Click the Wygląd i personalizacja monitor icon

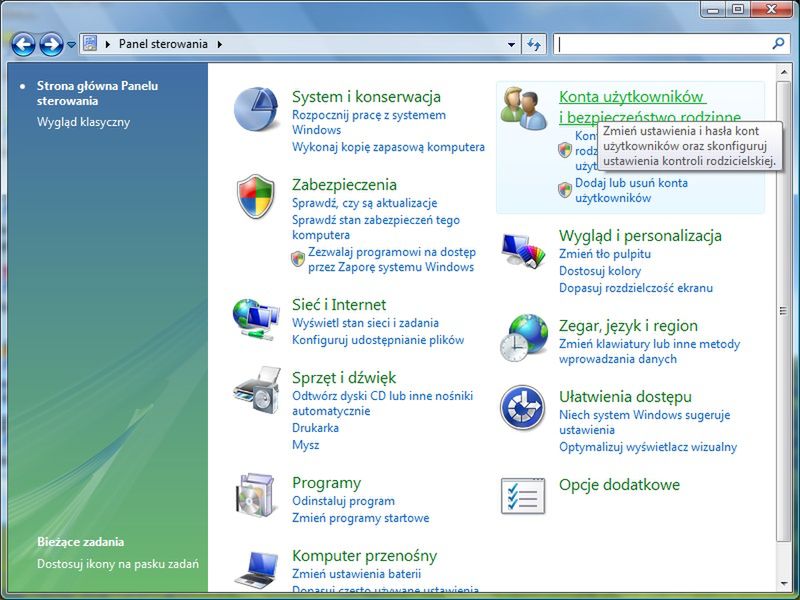coord(523,251)
